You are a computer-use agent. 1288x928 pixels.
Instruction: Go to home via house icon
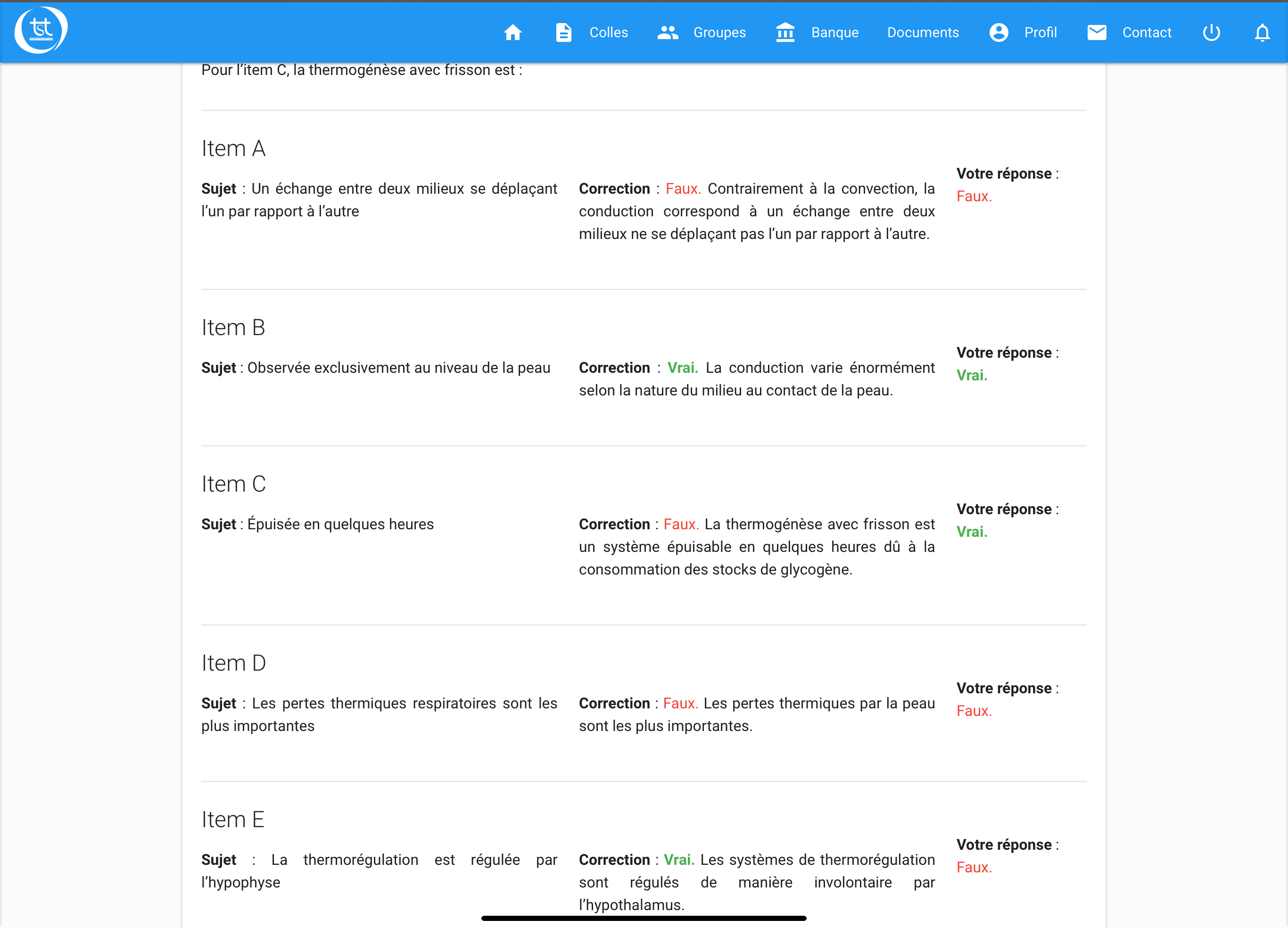512,33
